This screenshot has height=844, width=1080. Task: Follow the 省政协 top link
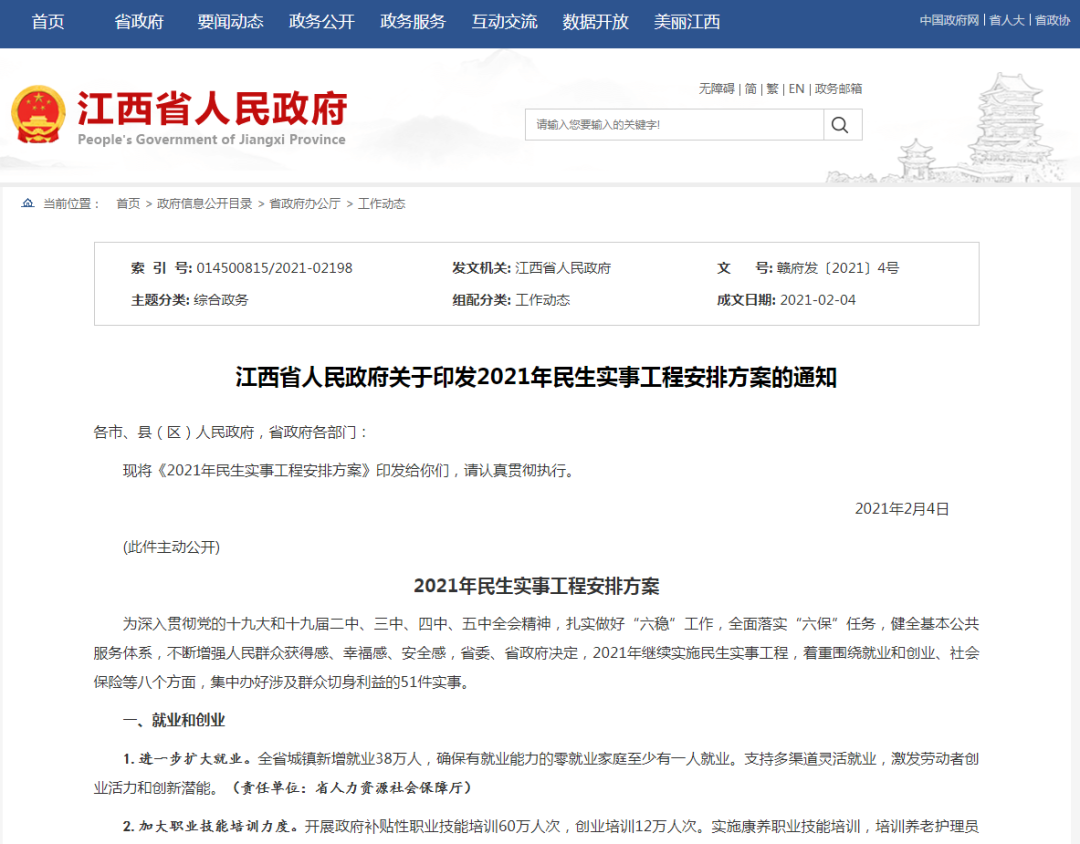click(x=1052, y=21)
